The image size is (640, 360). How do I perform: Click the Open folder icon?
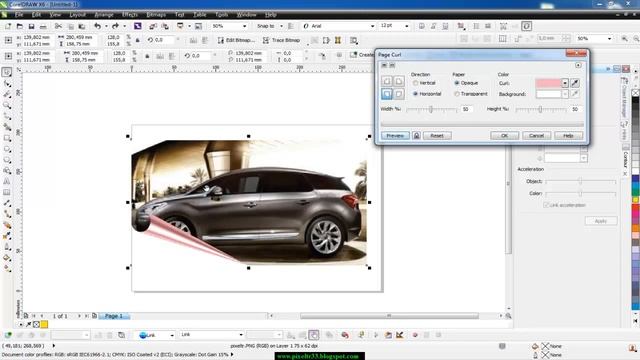(x=20, y=26)
